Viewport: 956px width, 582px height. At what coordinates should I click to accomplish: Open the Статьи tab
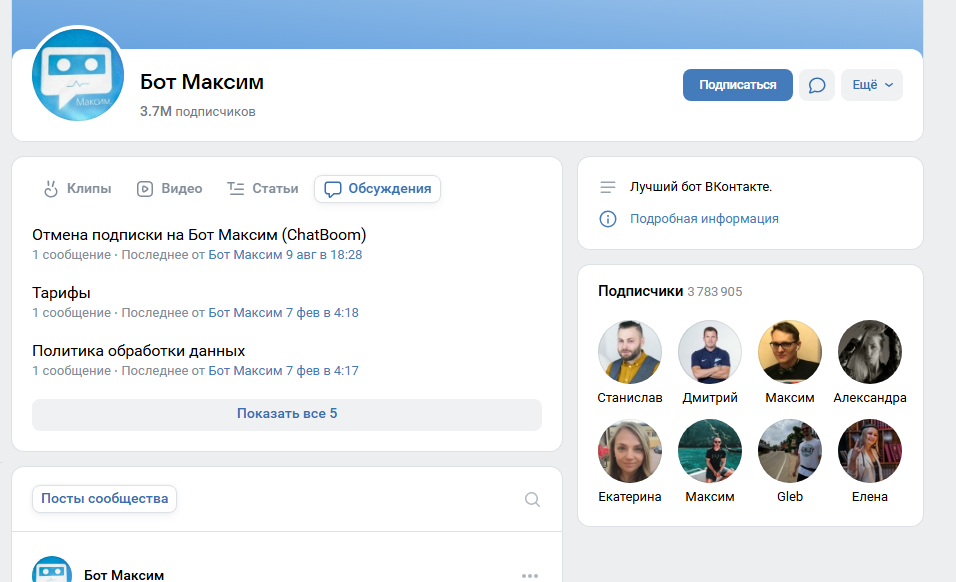263,188
